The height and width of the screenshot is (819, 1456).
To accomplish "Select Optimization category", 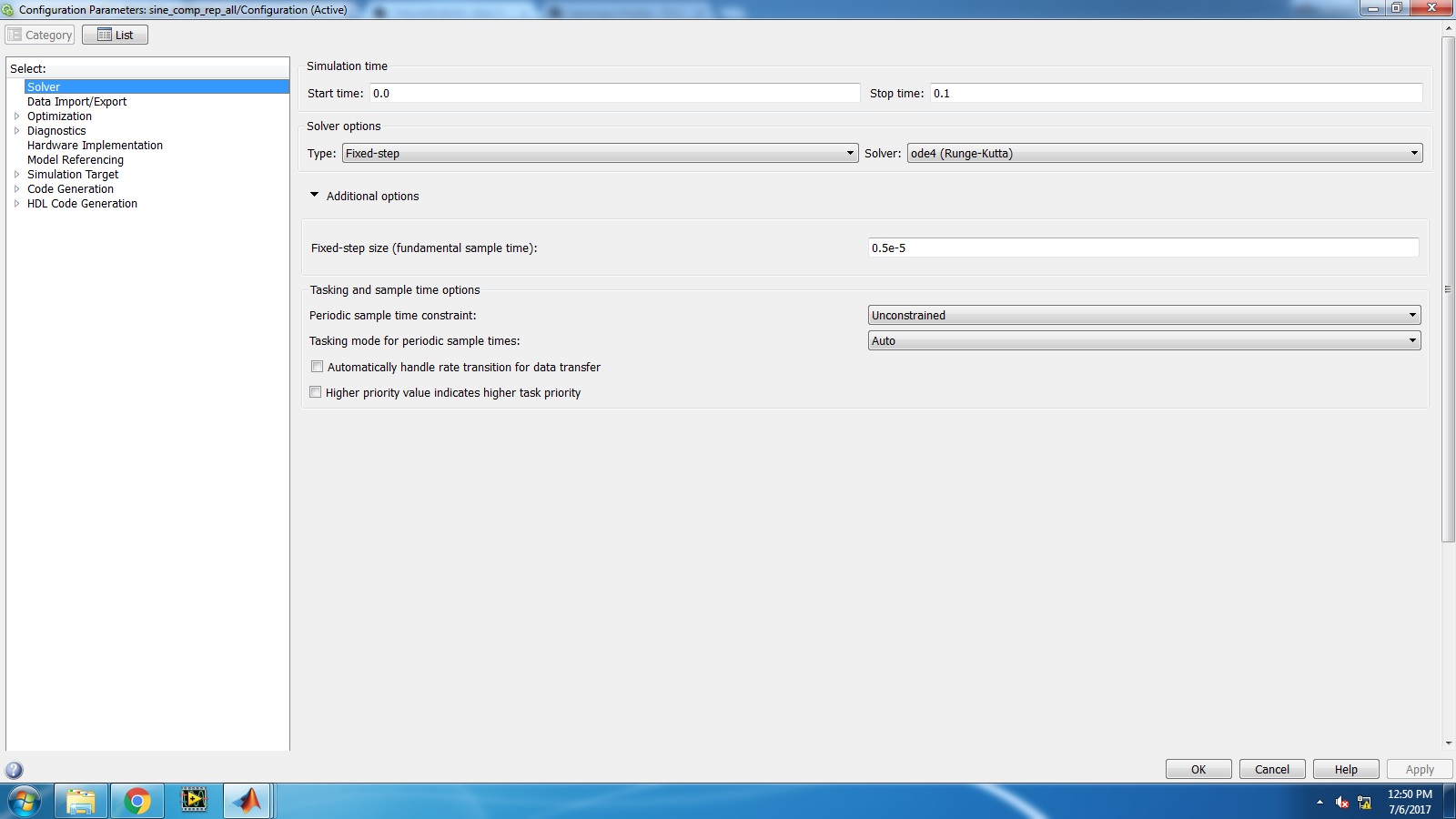I will [x=59, y=116].
